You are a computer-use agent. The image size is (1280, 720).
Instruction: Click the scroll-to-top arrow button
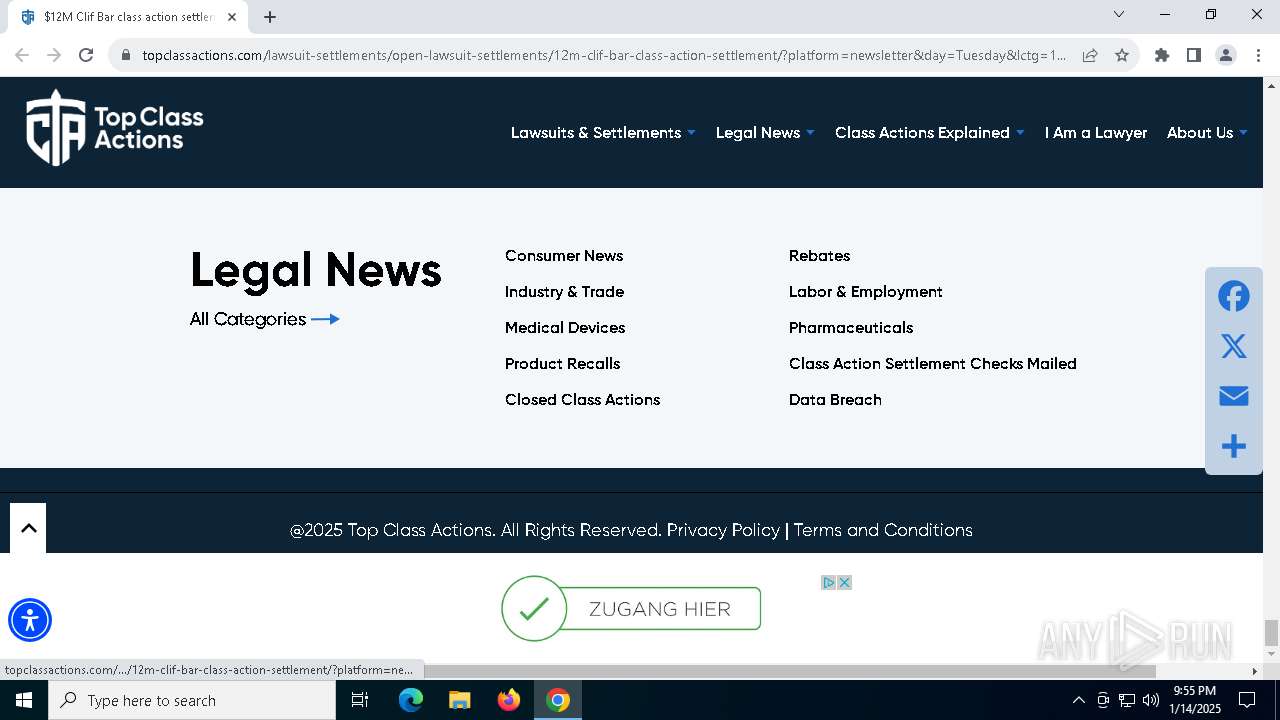tap(28, 528)
